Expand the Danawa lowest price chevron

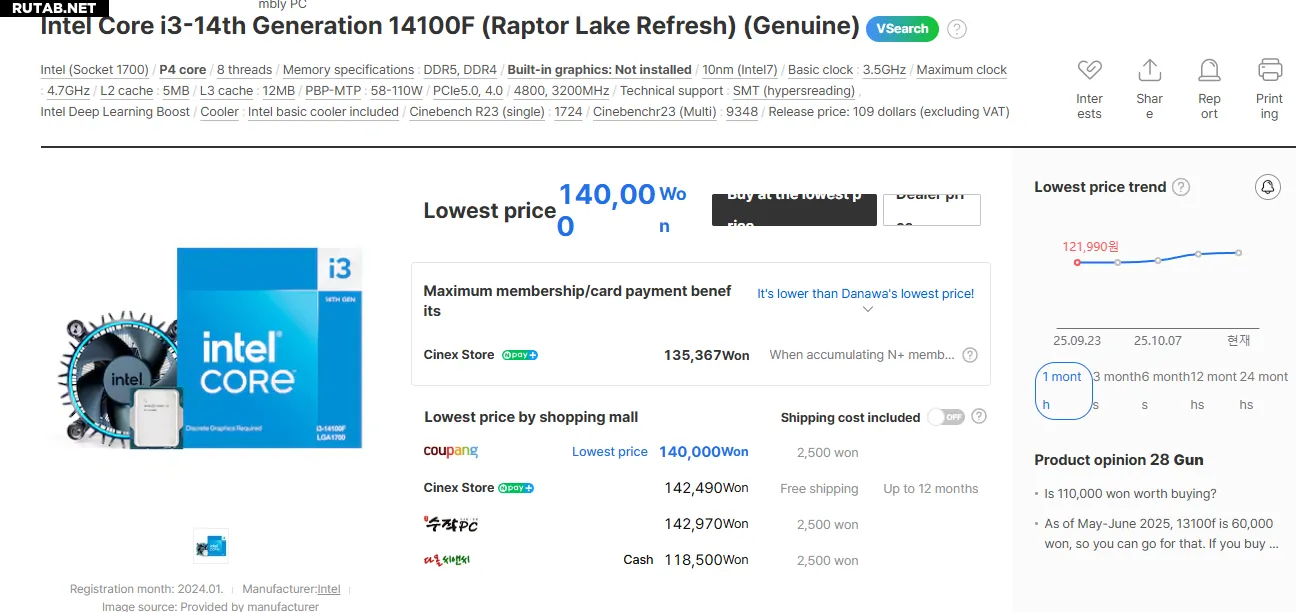coord(867,310)
